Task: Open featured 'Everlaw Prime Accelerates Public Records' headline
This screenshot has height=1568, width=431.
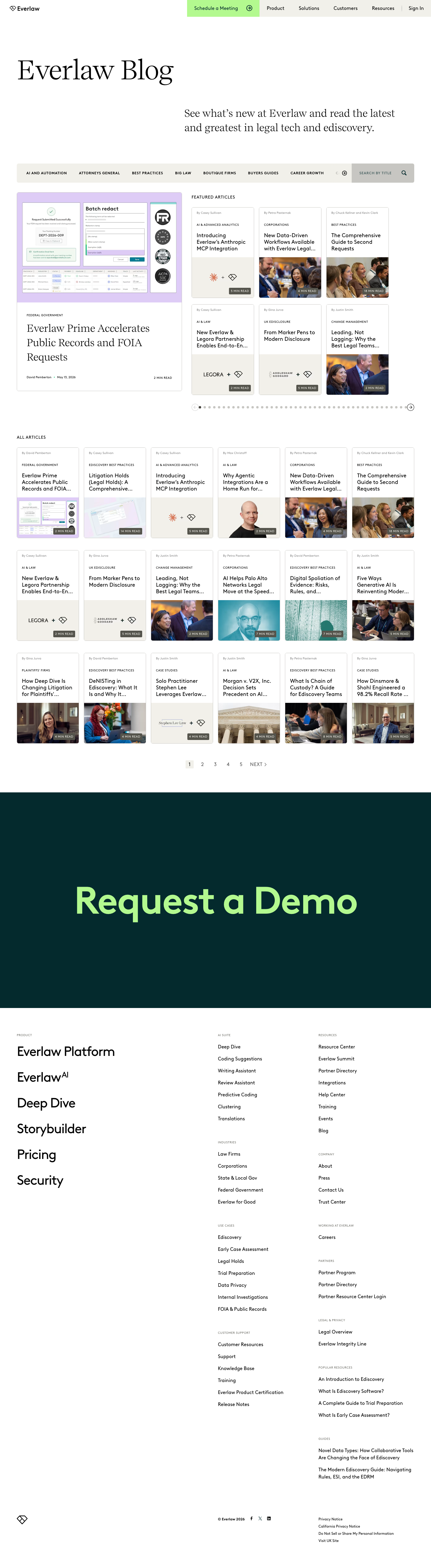Action: (88, 343)
